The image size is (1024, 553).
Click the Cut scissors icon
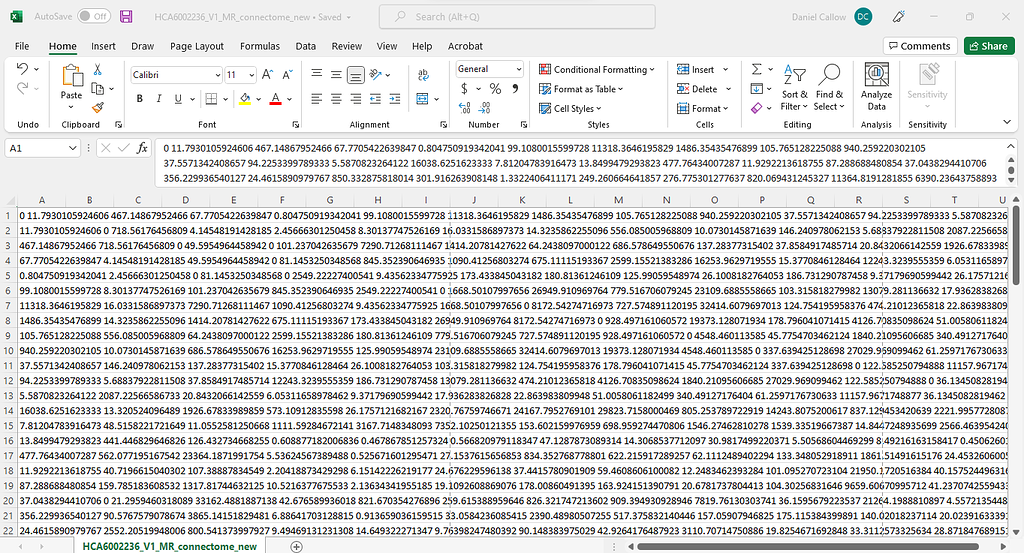pos(98,70)
